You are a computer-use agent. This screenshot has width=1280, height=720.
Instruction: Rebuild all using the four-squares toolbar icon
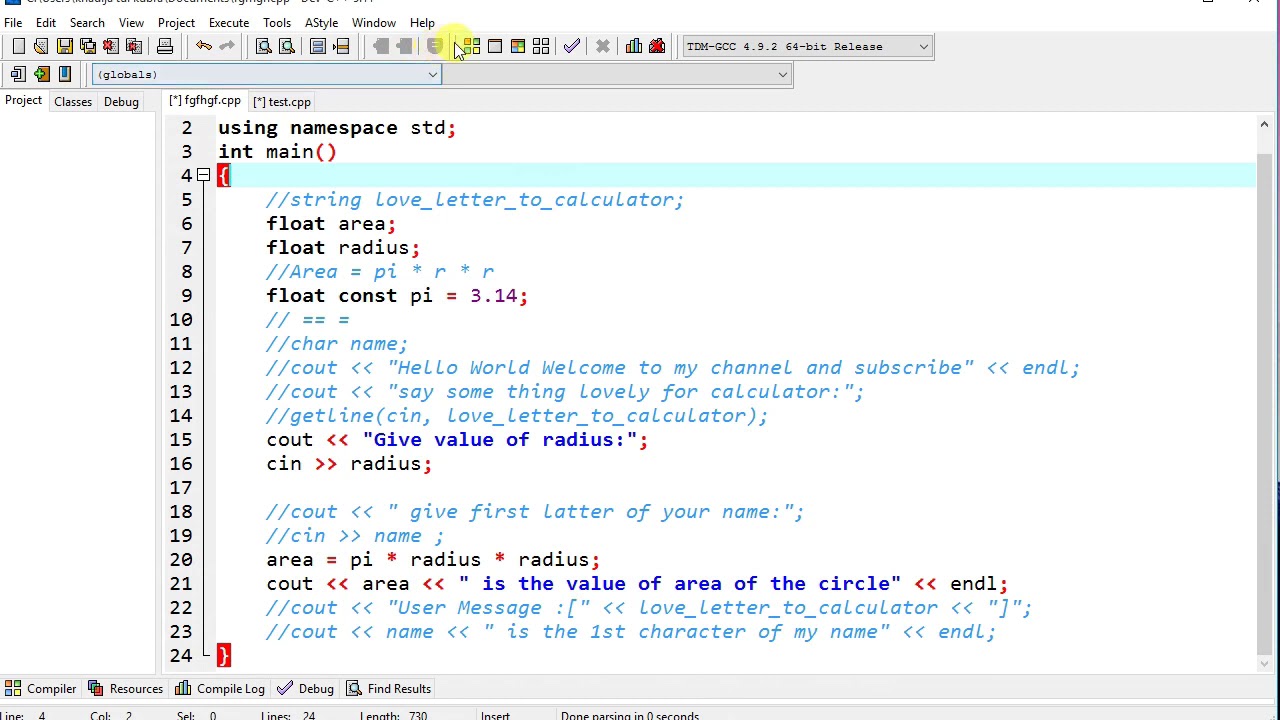point(541,46)
